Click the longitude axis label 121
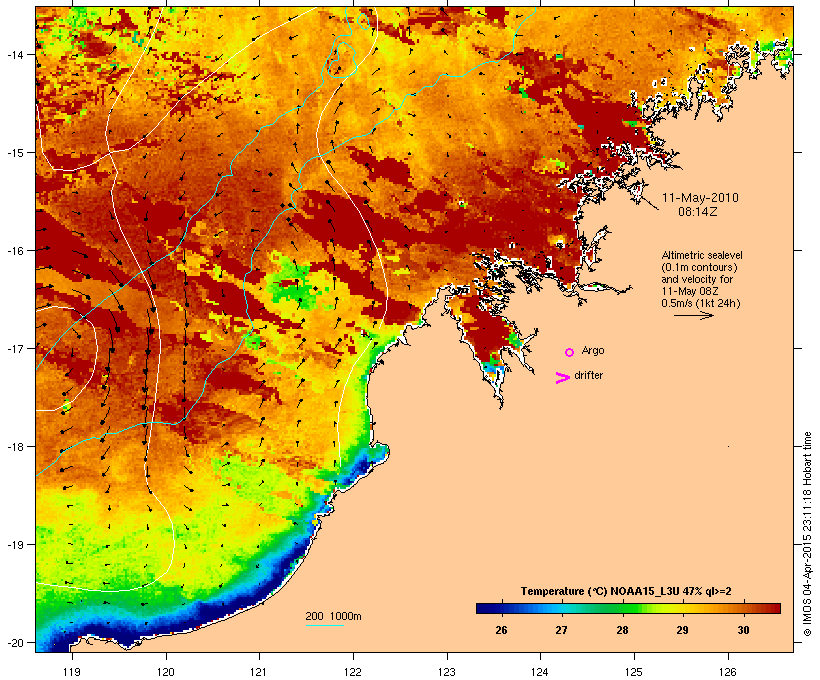This screenshot has width=820, height=680. (259, 672)
